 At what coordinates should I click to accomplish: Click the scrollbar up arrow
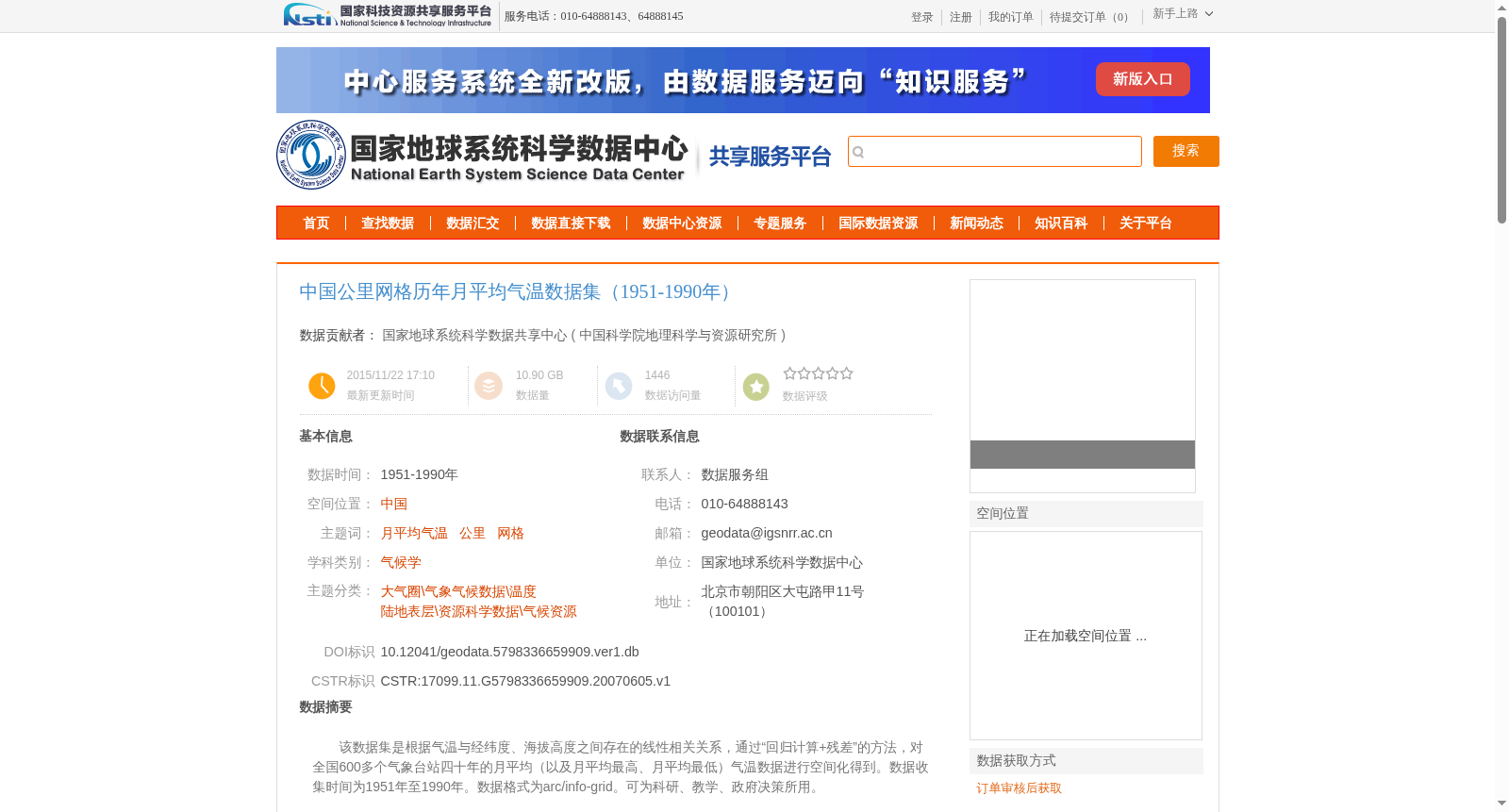click(x=1501, y=8)
